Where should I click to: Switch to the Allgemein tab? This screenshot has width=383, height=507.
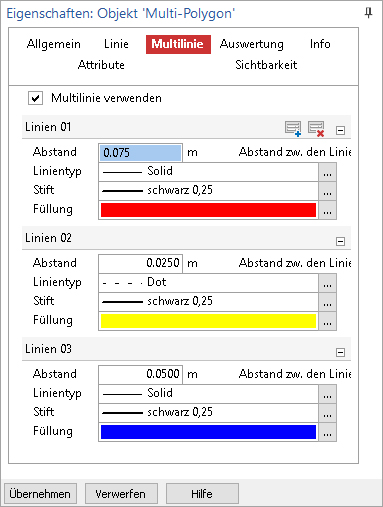[54, 44]
